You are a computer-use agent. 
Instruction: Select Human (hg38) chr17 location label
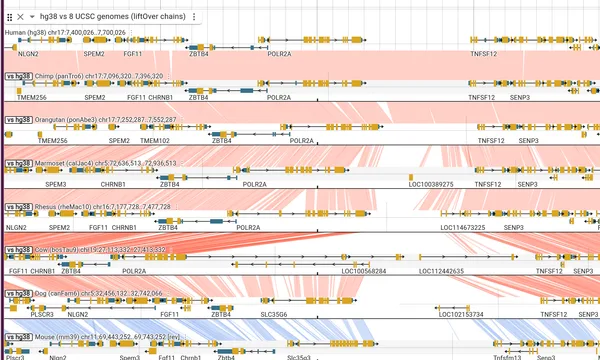click(x=65, y=33)
